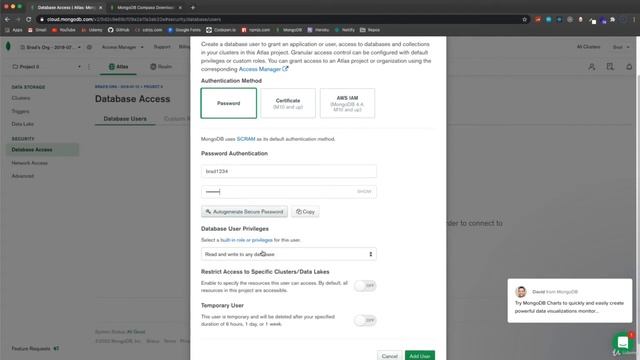Open the Brad user account dropdown
The image size is (640, 360).
click(x=621, y=47)
